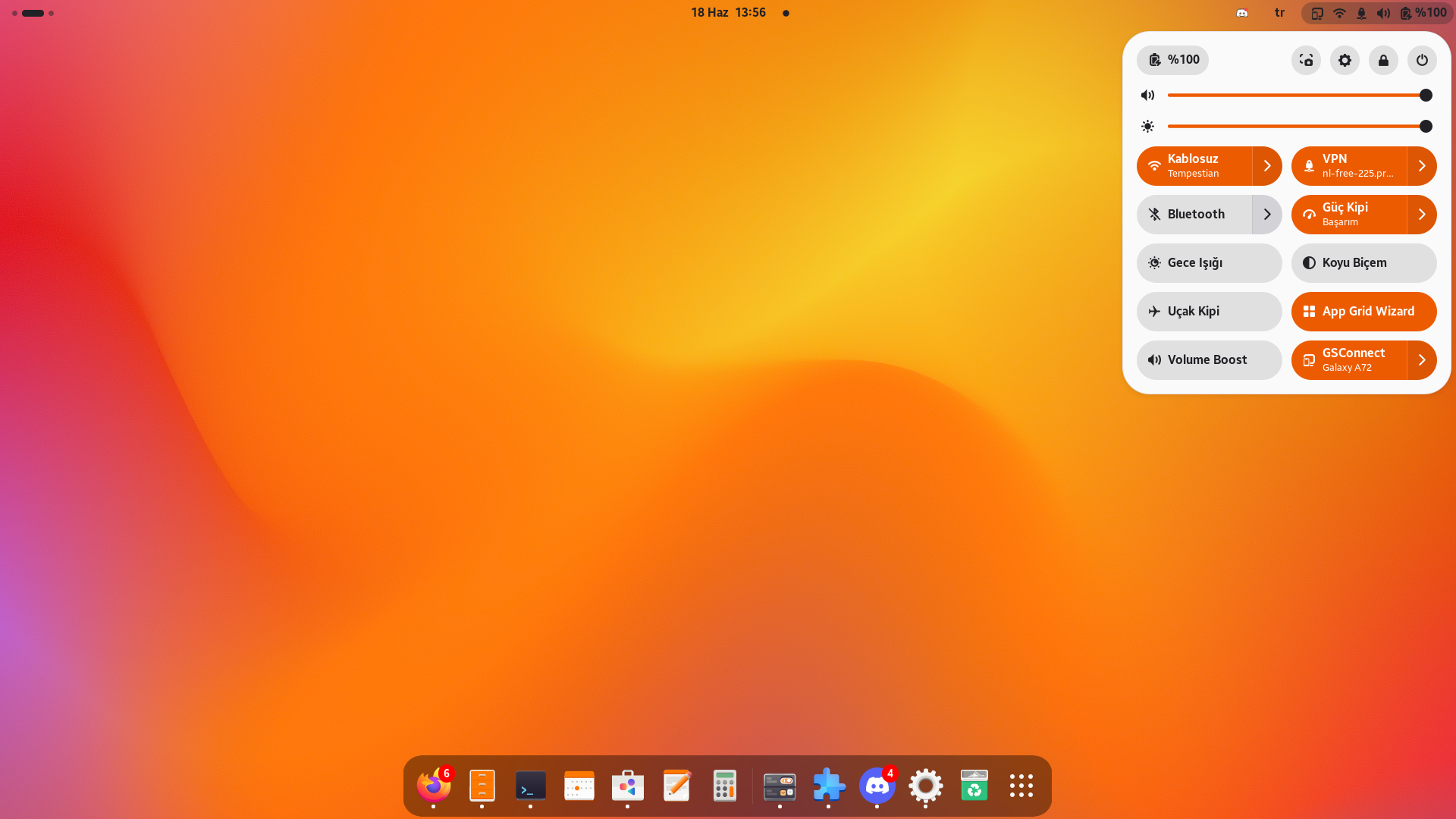The height and width of the screenshot is (819, 1456).
Task: Toggle Uçak Kipi airplane mode
Action: [x=1209, y=311]
